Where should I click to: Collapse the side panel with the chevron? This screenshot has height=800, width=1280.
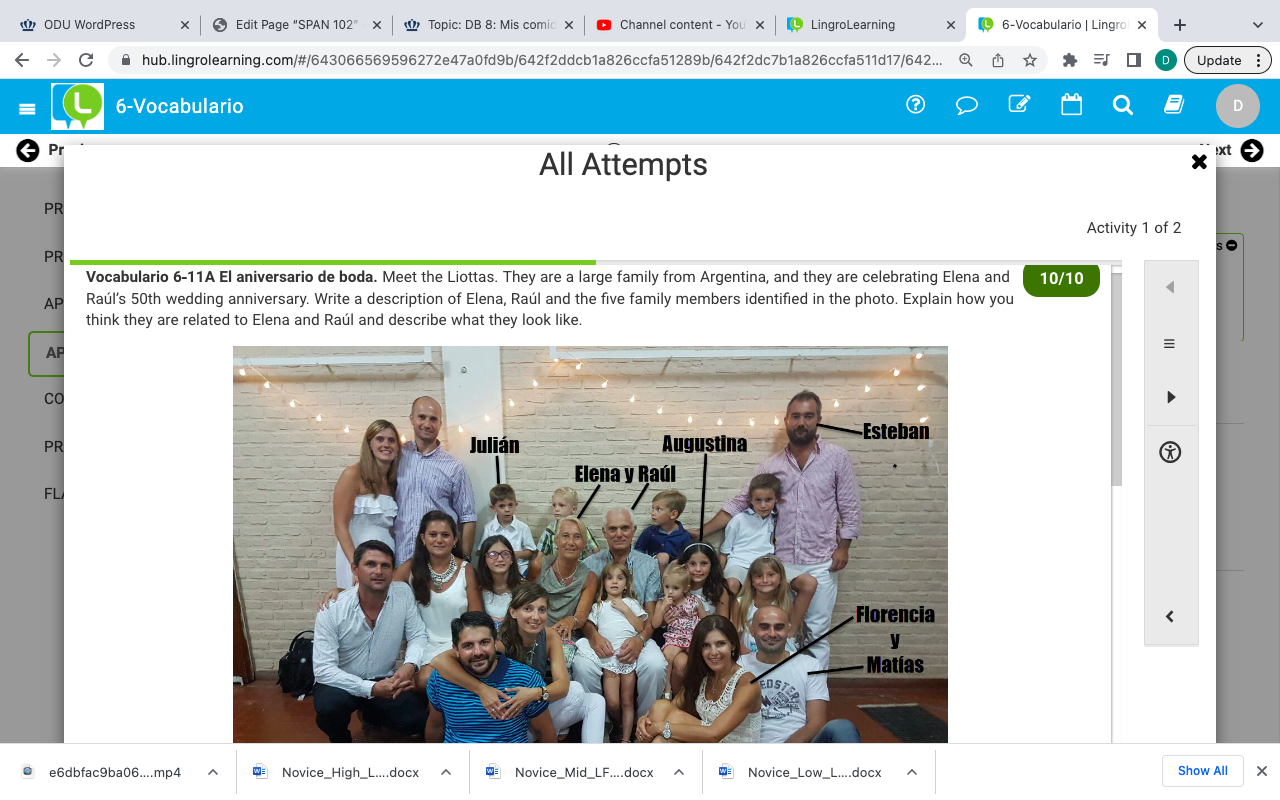pos(1170,617)
